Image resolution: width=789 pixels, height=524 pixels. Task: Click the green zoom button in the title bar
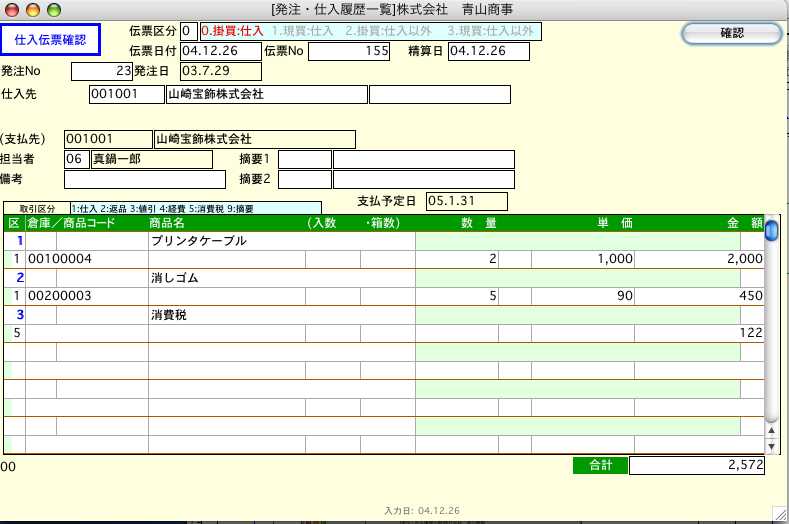52,9
